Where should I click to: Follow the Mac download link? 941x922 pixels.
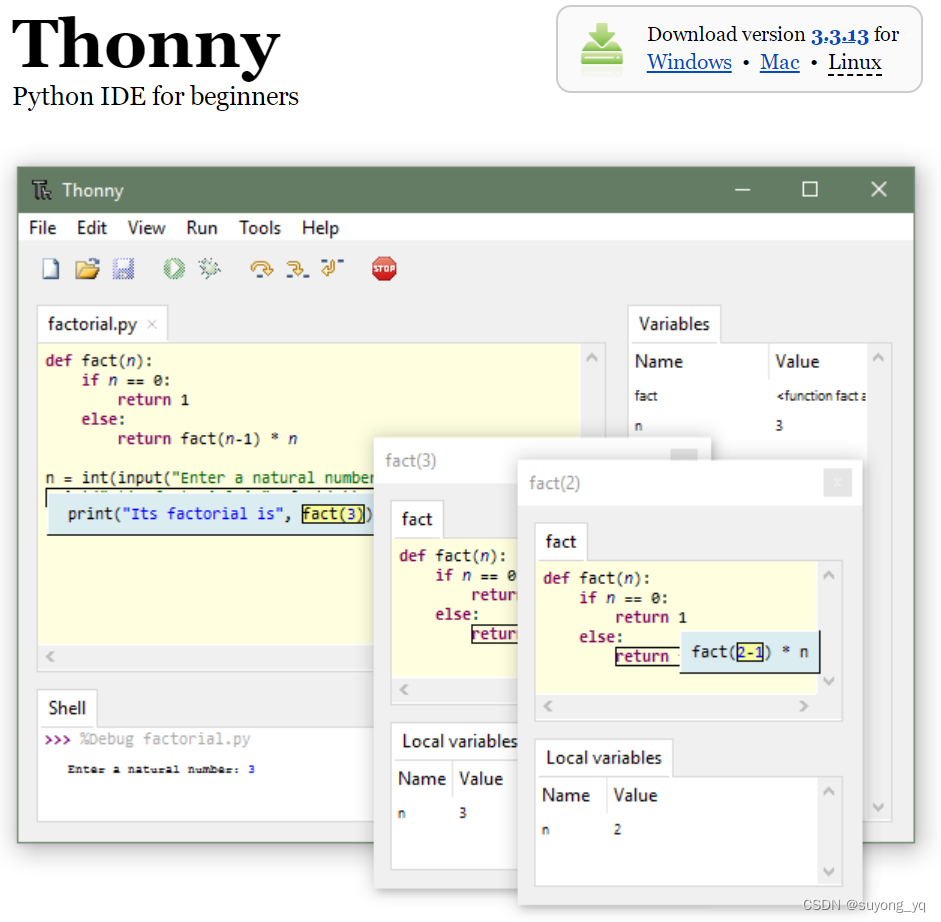tap(780, 62)
